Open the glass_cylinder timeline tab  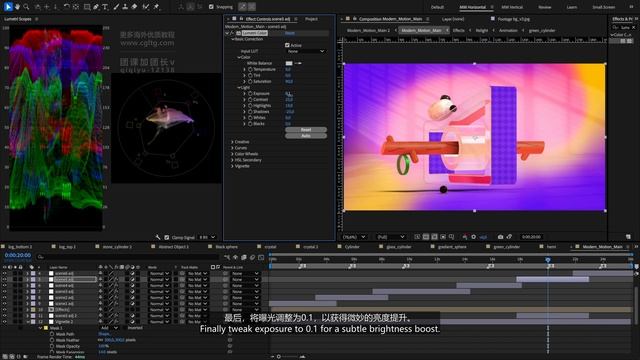coord(399,247)
